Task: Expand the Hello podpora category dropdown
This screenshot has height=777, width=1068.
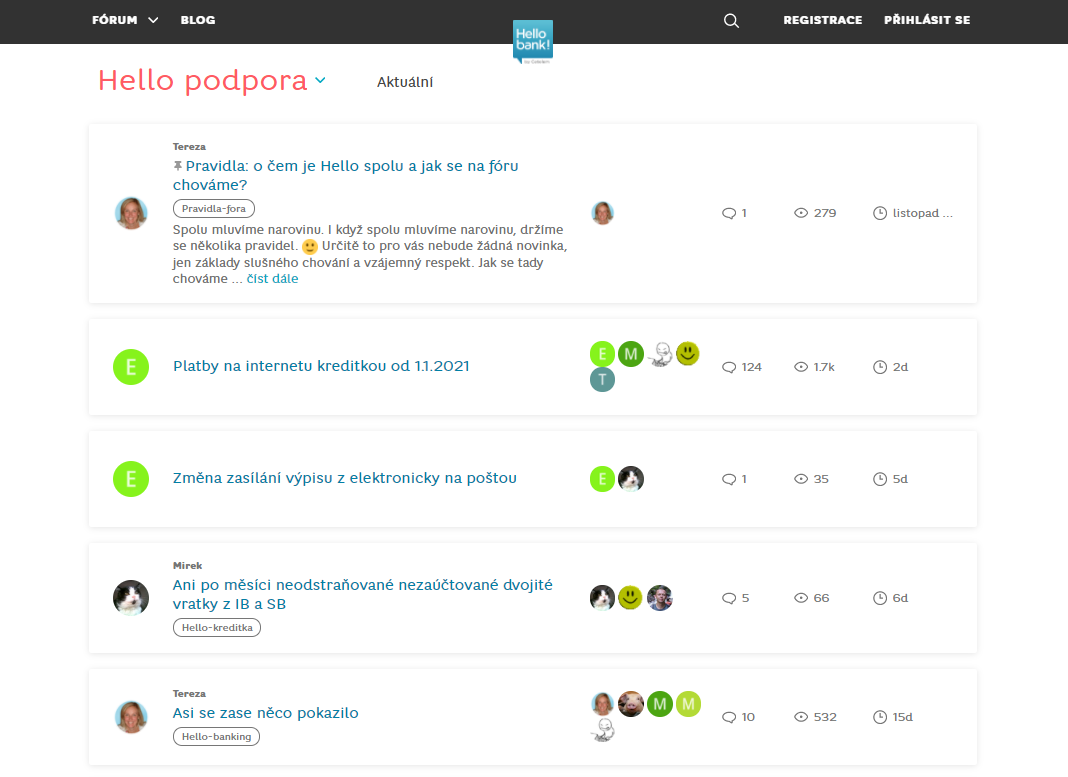Action: [x=320, y=80]
